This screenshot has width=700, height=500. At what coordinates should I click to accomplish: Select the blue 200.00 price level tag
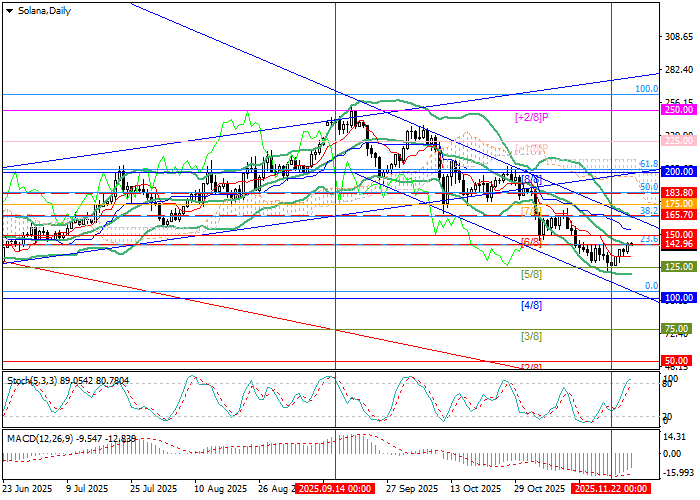point(679,172)
